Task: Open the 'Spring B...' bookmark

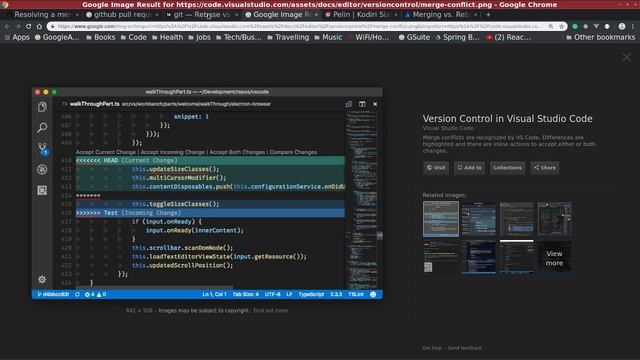Action: 457,37
